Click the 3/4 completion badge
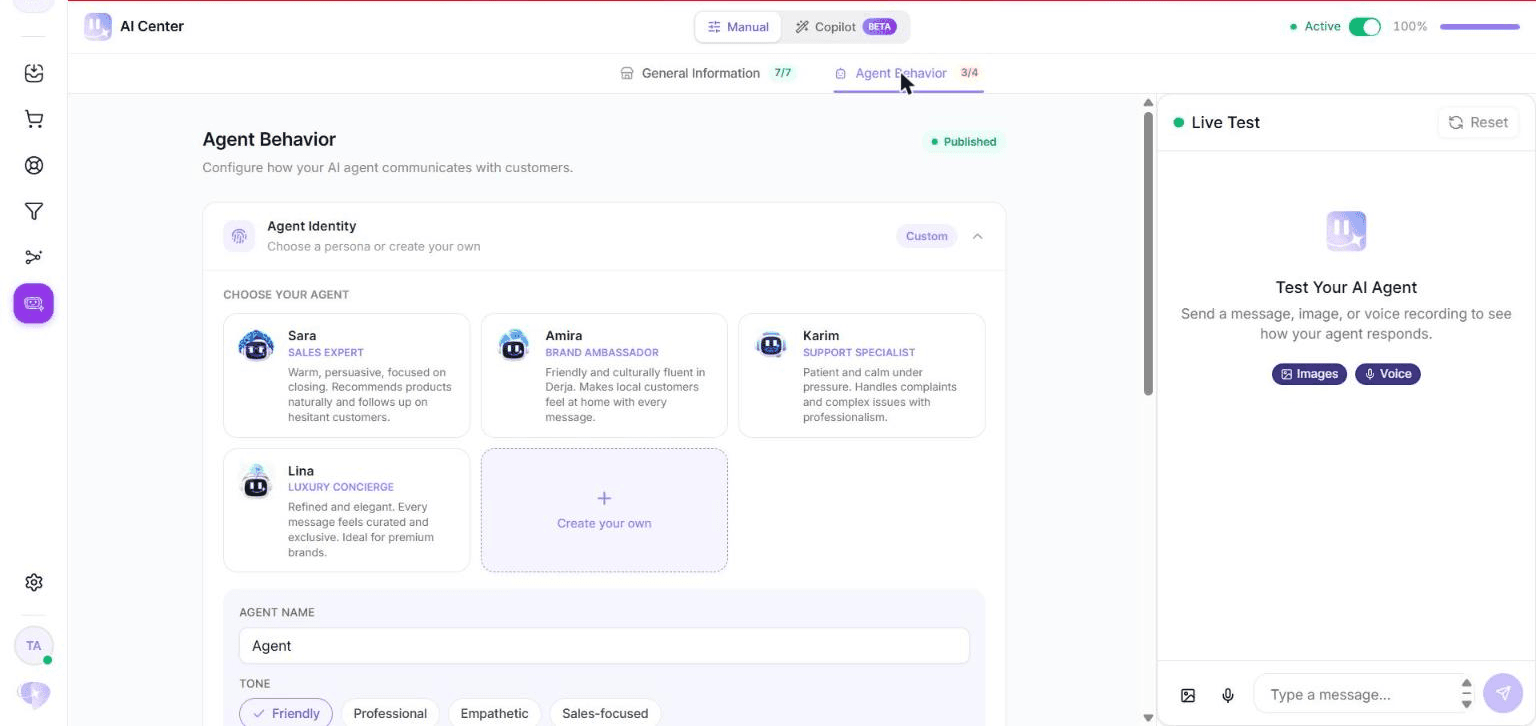 969,73
